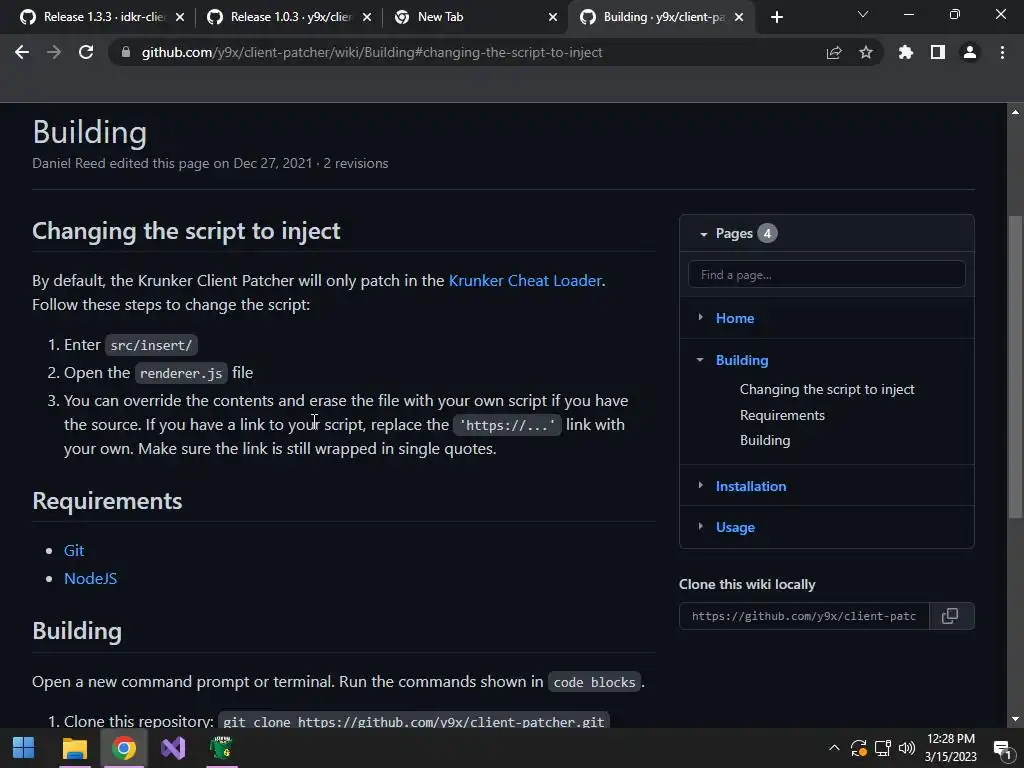The width and height of the screenshot is (1024, 768).
Task: Bookmark this page with the star icon
Action: [866, 52]
